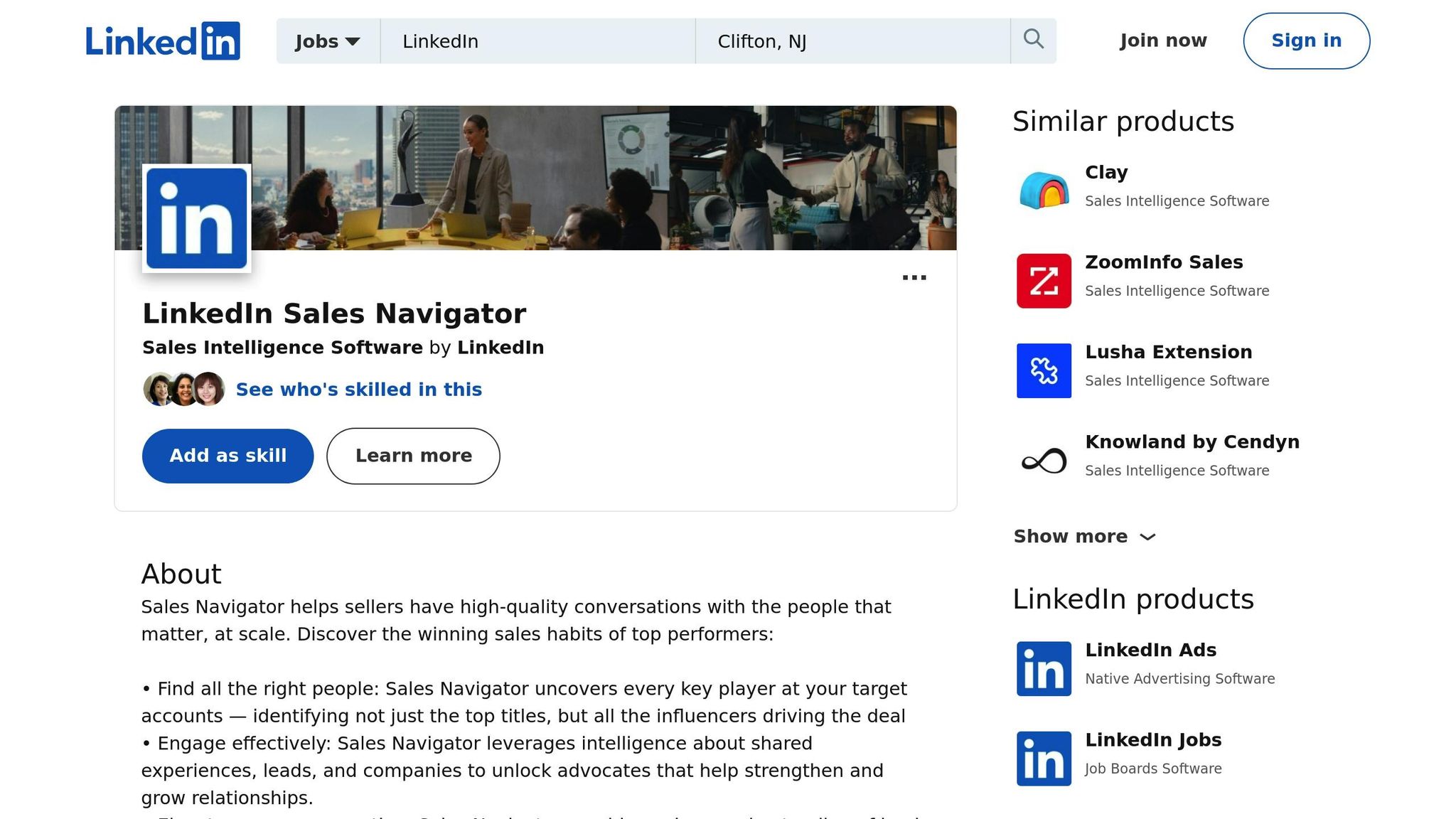Open See who's skilled in this
This screenshot has height=819, width=1456.
coord(358,389)
